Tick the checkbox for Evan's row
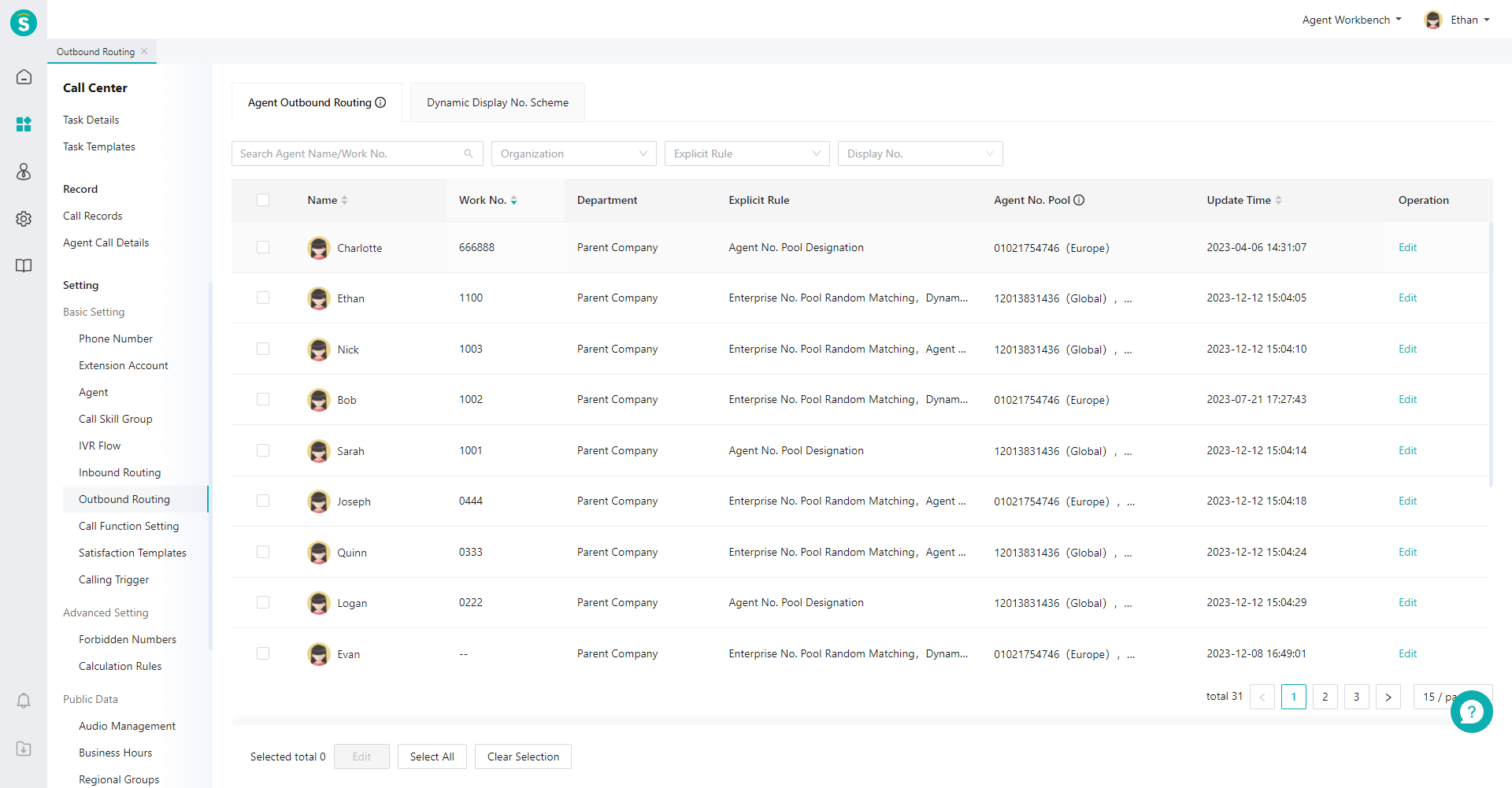This screenshot has height=788, width=1512. [263, 653]
